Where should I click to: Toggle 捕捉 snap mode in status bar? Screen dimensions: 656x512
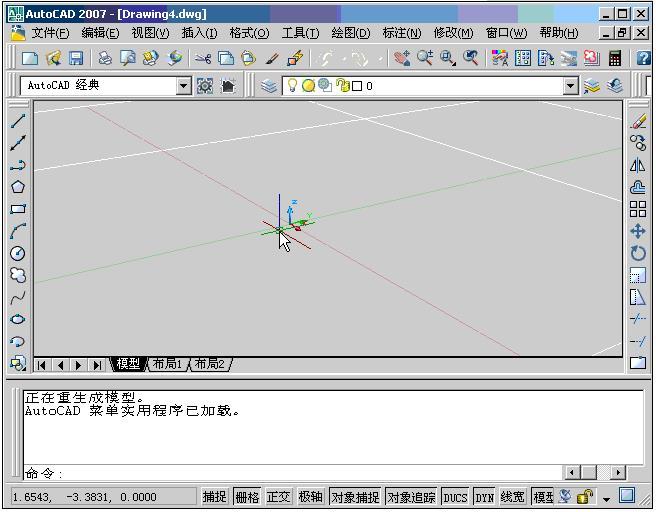point(215,497)
